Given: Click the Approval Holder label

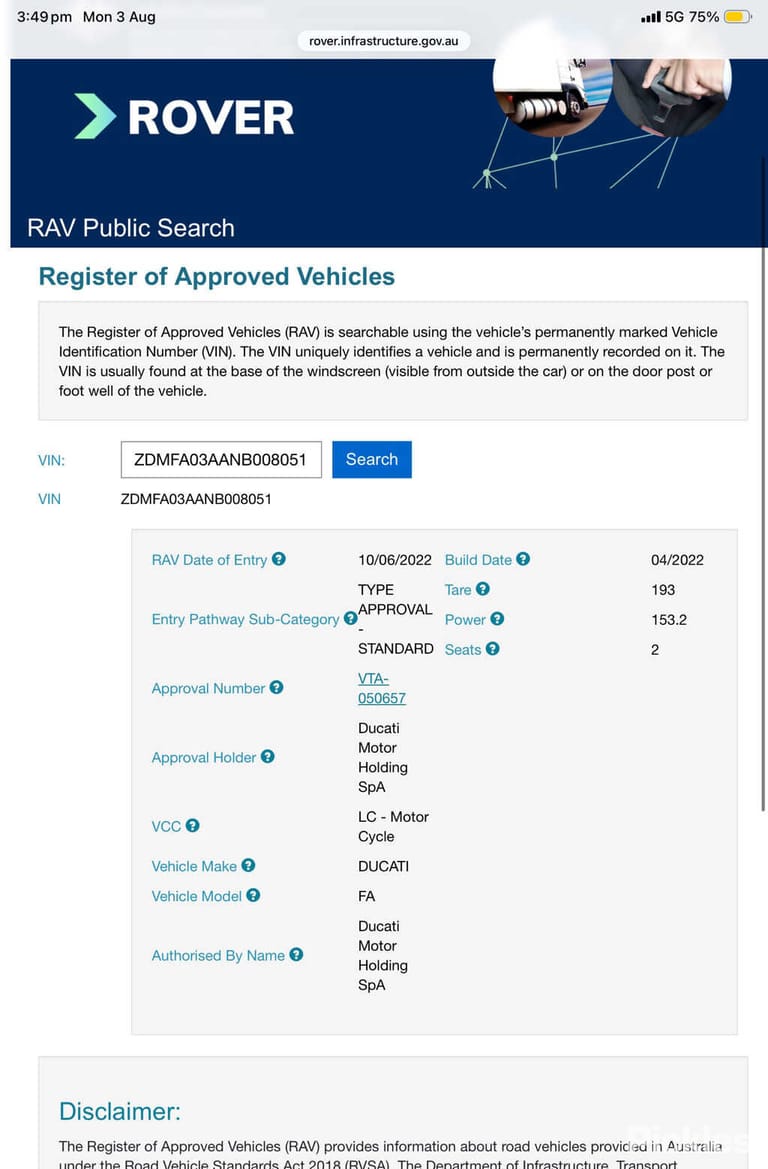Looking at the screenshot, I should (204, 757).
